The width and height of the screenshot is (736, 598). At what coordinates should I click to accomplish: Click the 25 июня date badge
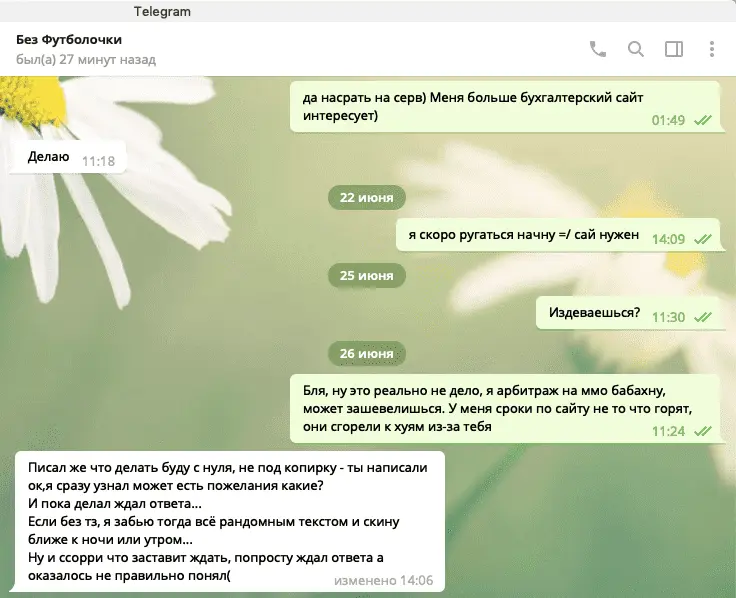tap(367, 275)
